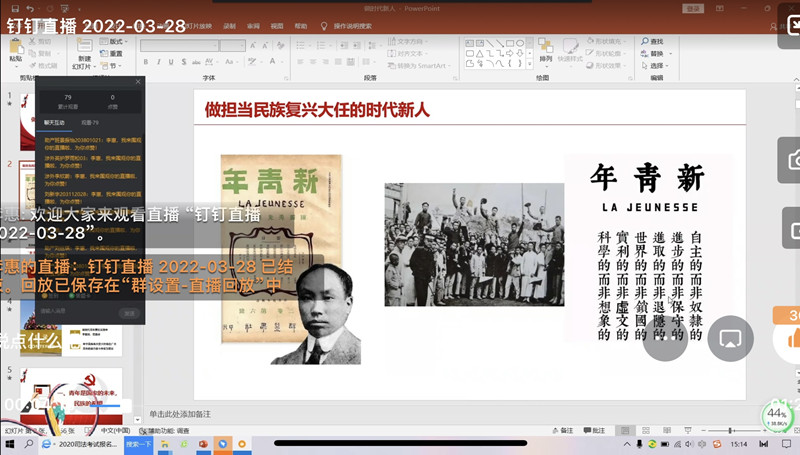
Task: Decrease font size with smaller A icon
Action: pyautogui.click(x=265, y=46)
